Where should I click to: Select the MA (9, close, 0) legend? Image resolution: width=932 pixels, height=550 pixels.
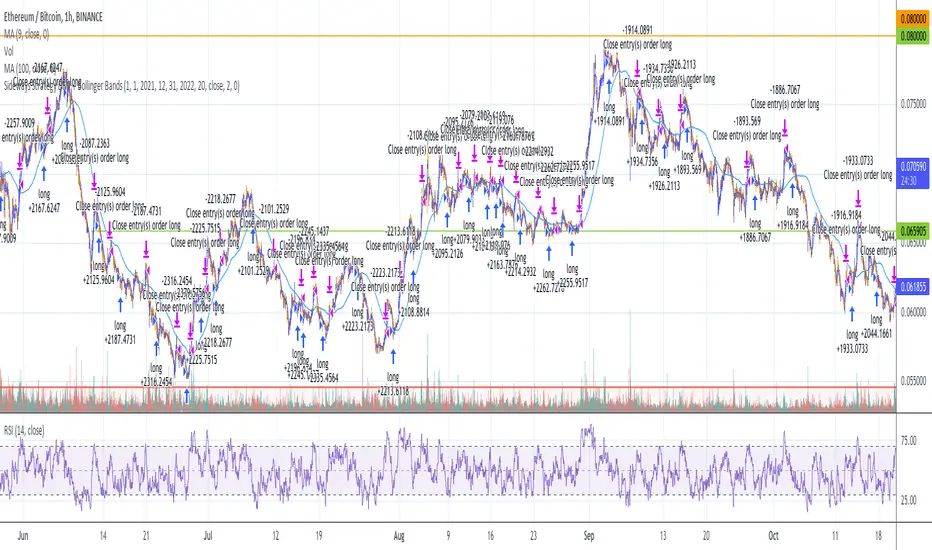pos(26,34)
